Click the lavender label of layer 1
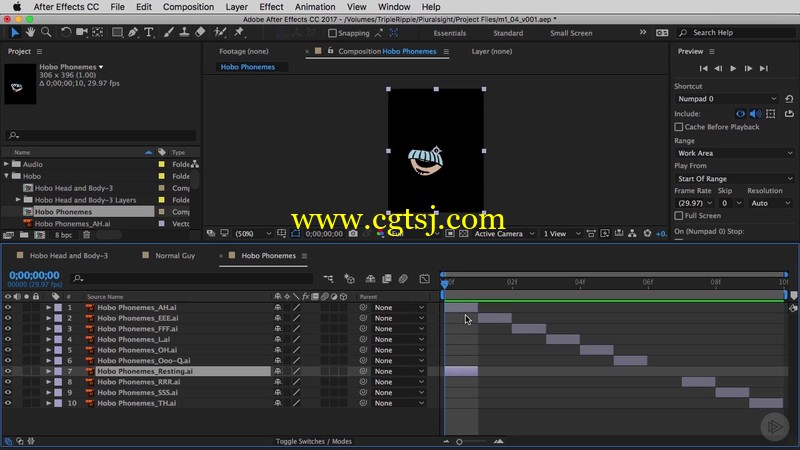 (x=58, y=308)
